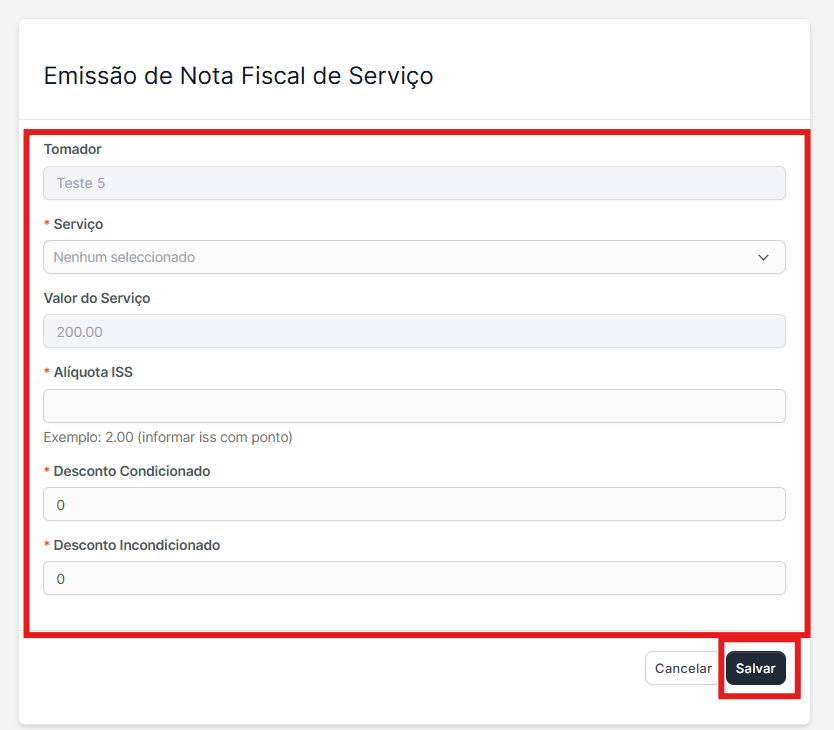Click the 'Desconto Condicionado' label
Viewport: 834px width, 730px height.
point(132,471)
